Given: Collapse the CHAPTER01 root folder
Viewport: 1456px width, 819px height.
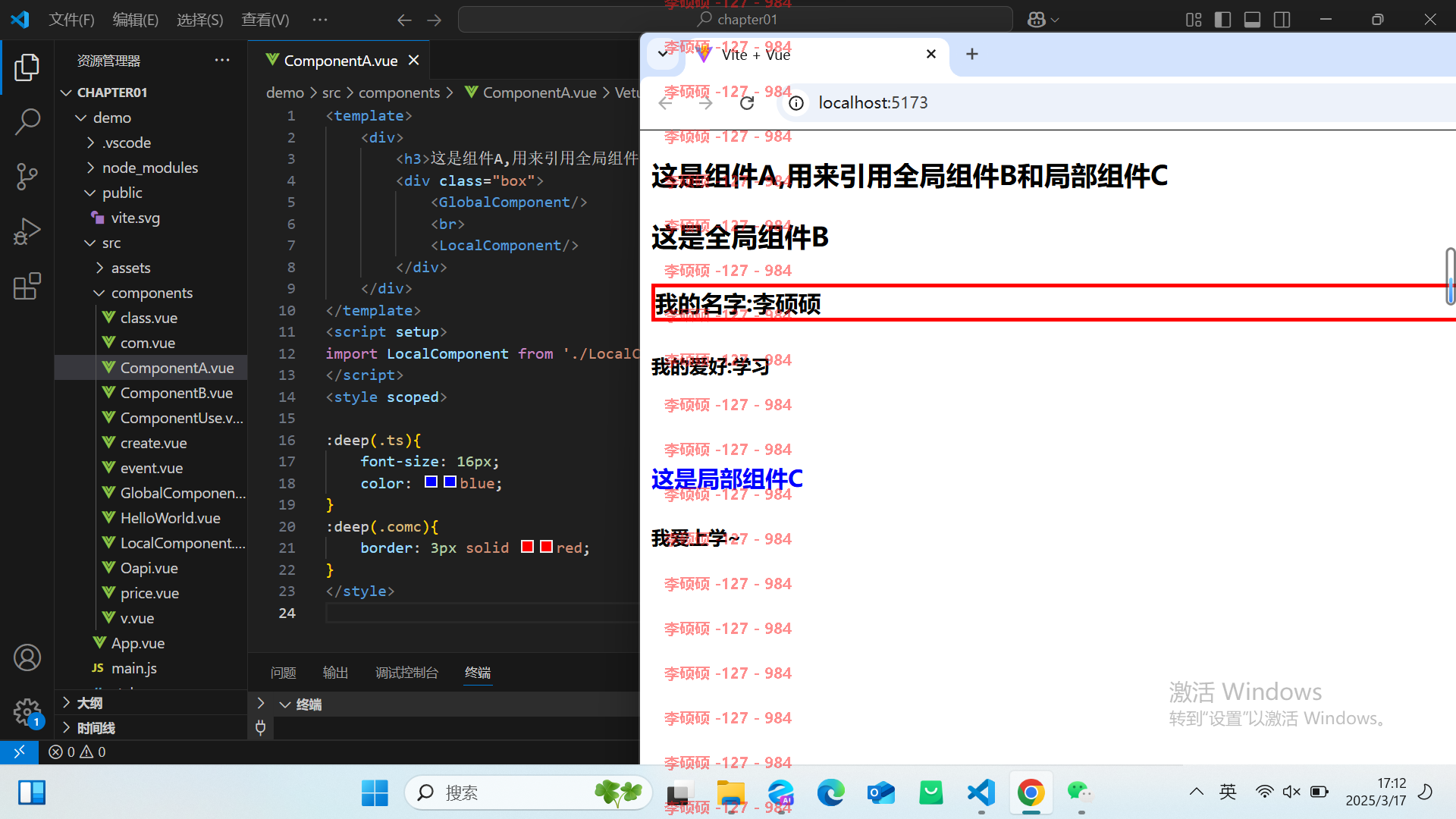Looking at the screenshot, I should 67,93.
